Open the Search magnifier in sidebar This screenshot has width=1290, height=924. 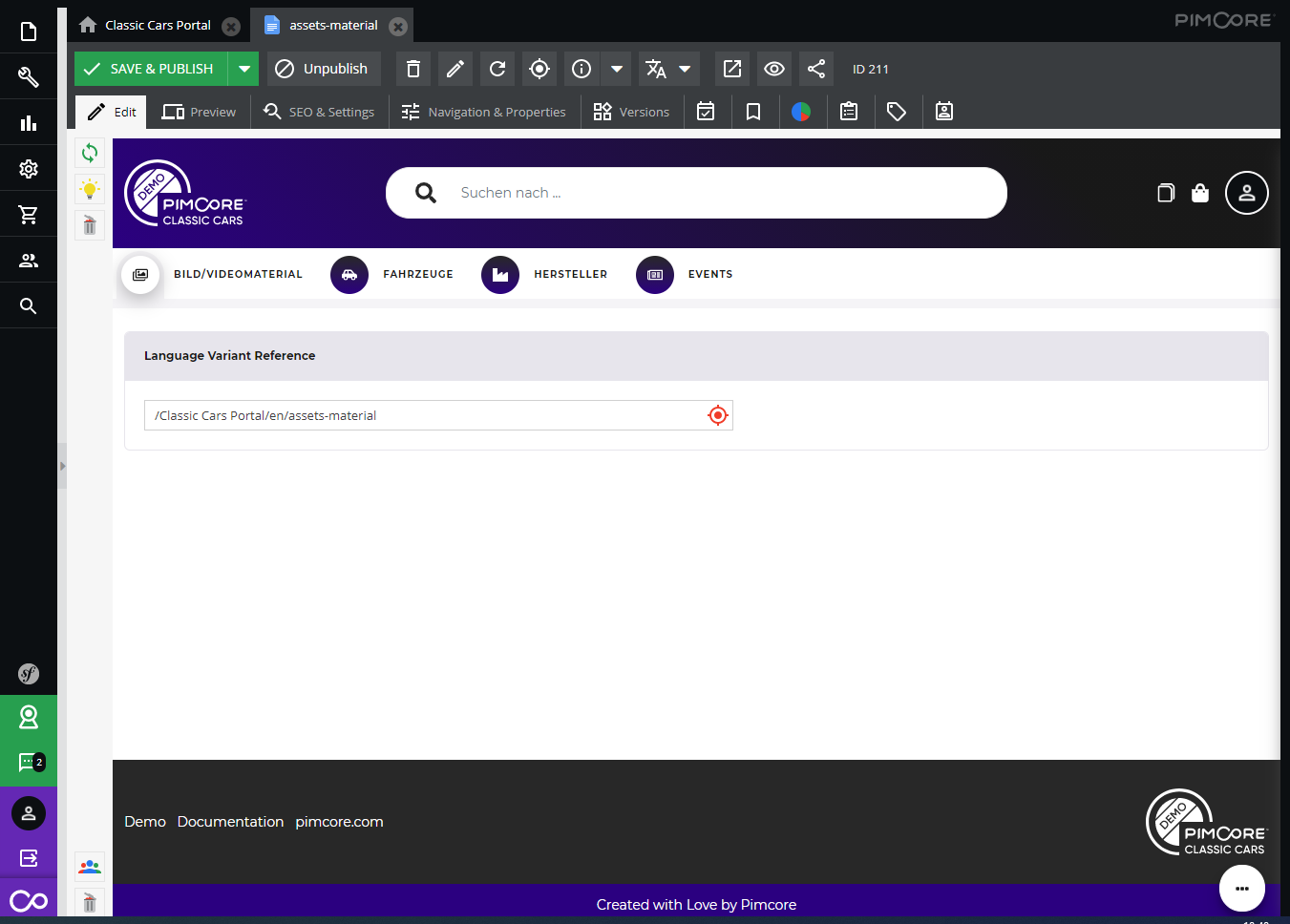coord(29,306)
